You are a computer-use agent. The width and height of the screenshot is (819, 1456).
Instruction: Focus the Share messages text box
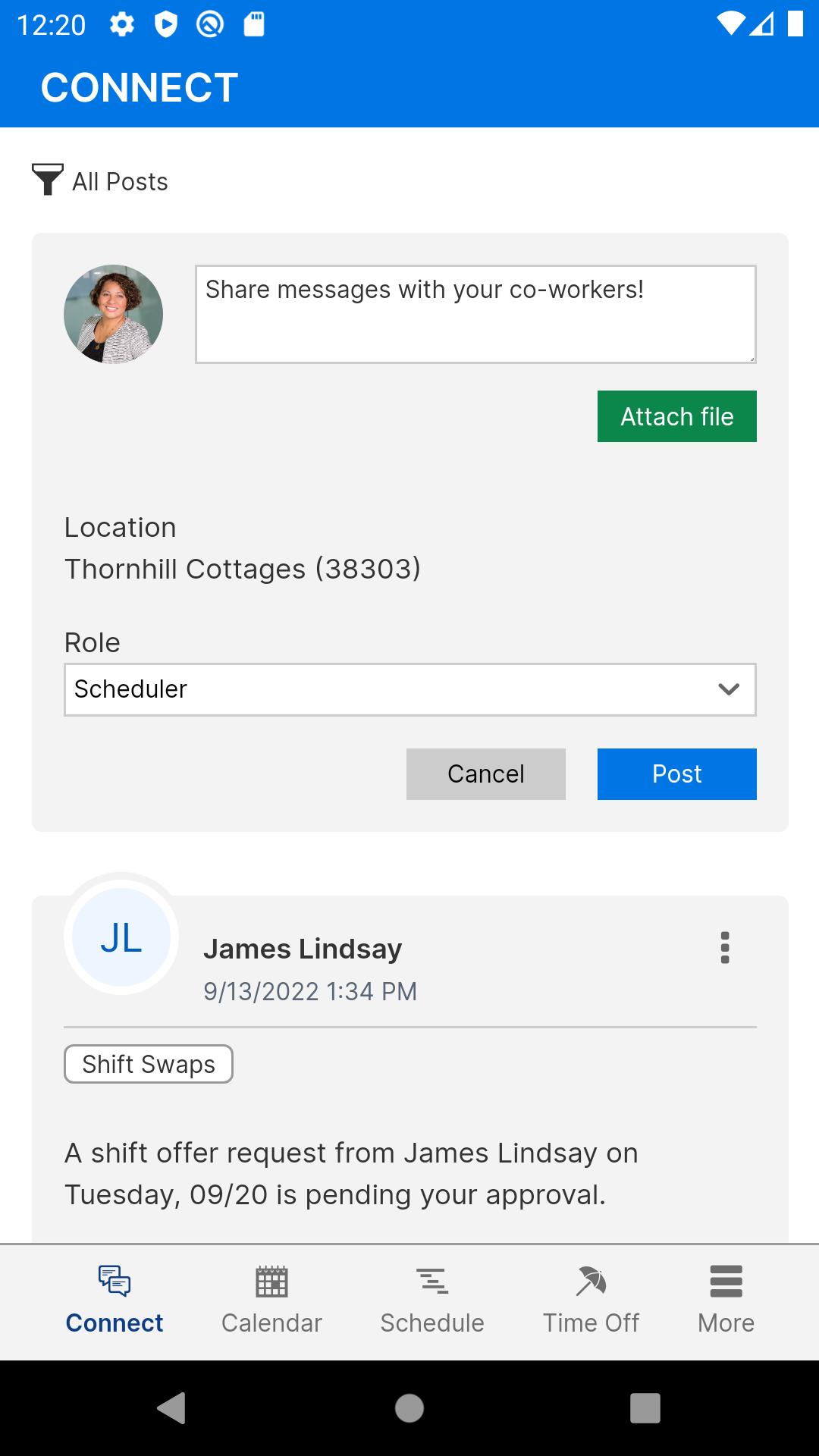pyautogui.click(x=475, y=314)
